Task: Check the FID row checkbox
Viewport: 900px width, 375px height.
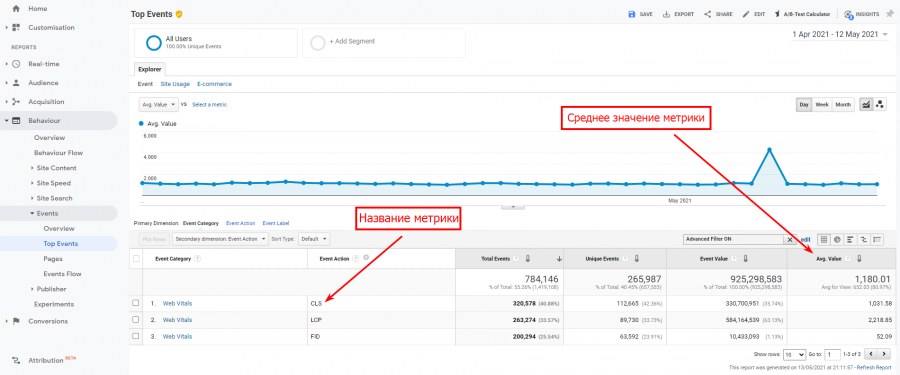Action: [135, 336]
